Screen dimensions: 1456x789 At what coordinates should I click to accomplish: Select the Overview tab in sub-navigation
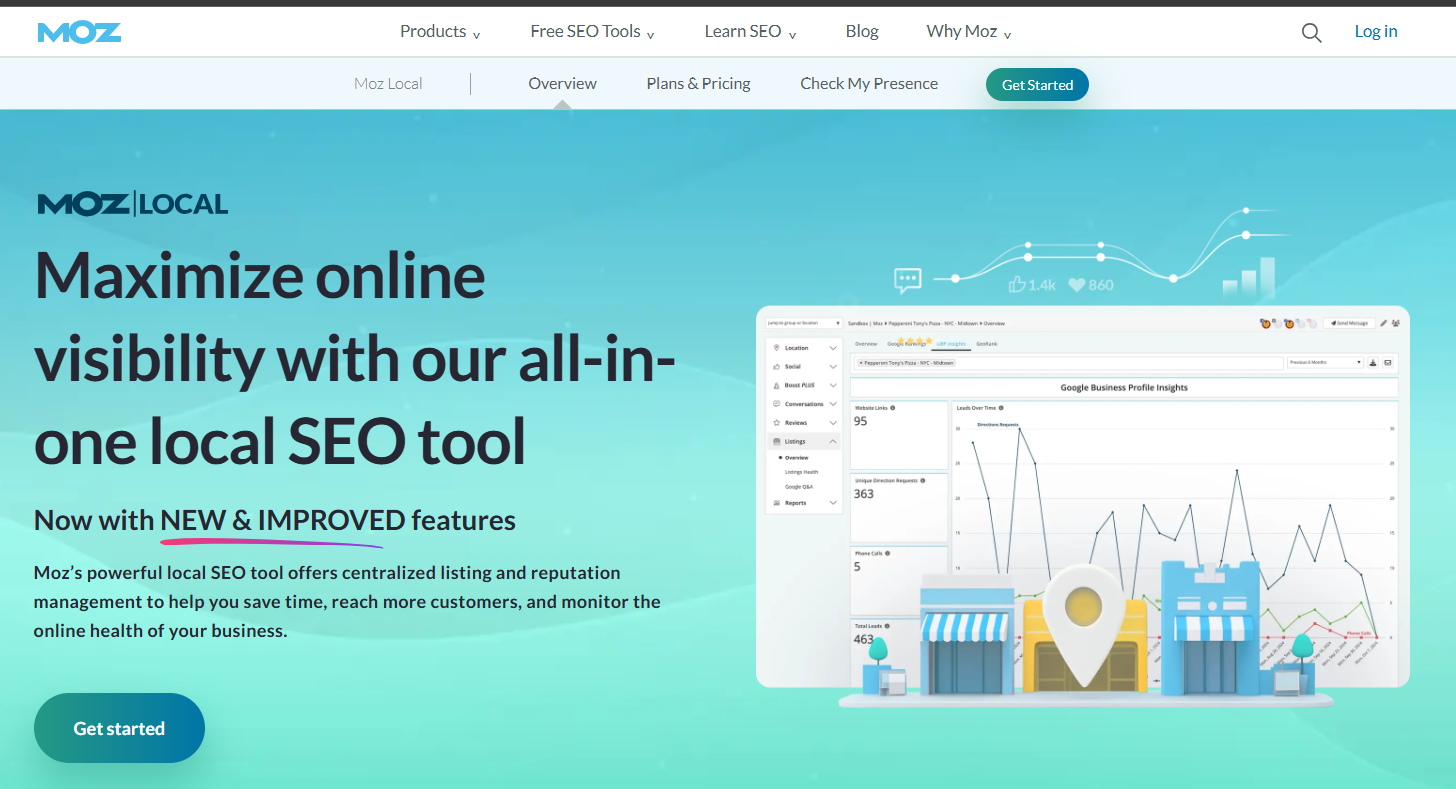click(562, 84)
